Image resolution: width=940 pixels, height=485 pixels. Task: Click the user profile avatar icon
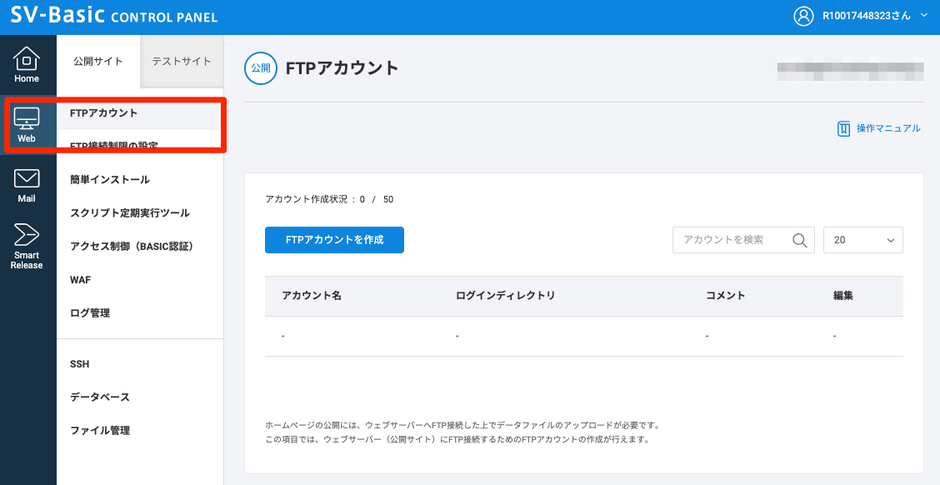(803, 16)
